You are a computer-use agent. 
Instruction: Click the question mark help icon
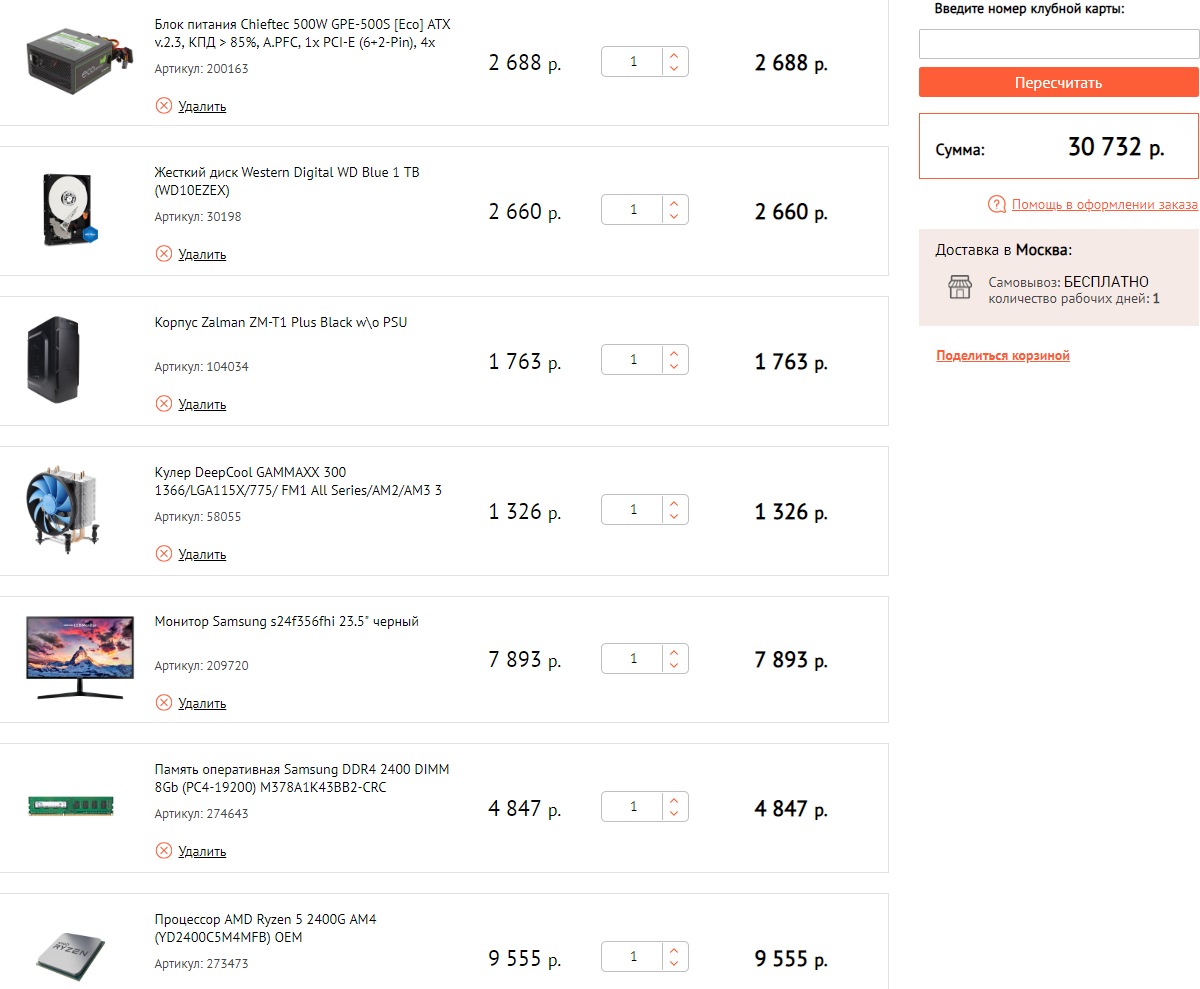(x=996, y=205)
